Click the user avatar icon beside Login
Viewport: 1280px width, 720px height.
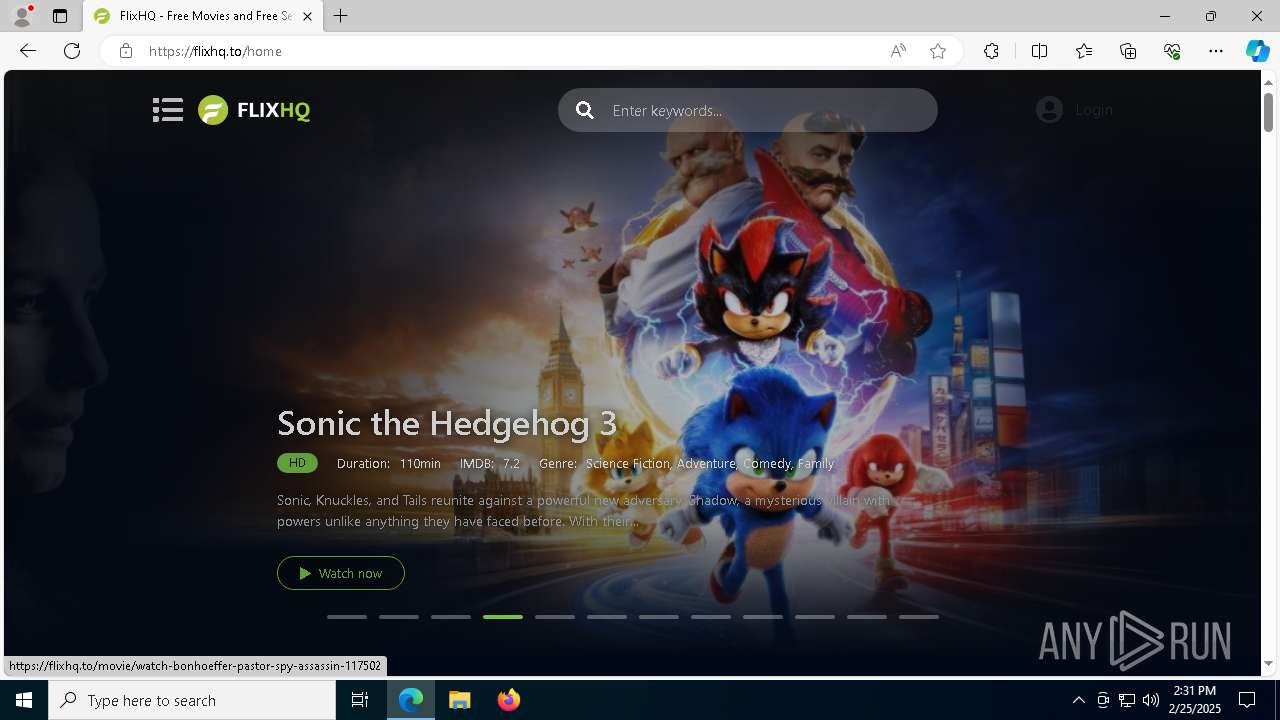[1049, 110]
